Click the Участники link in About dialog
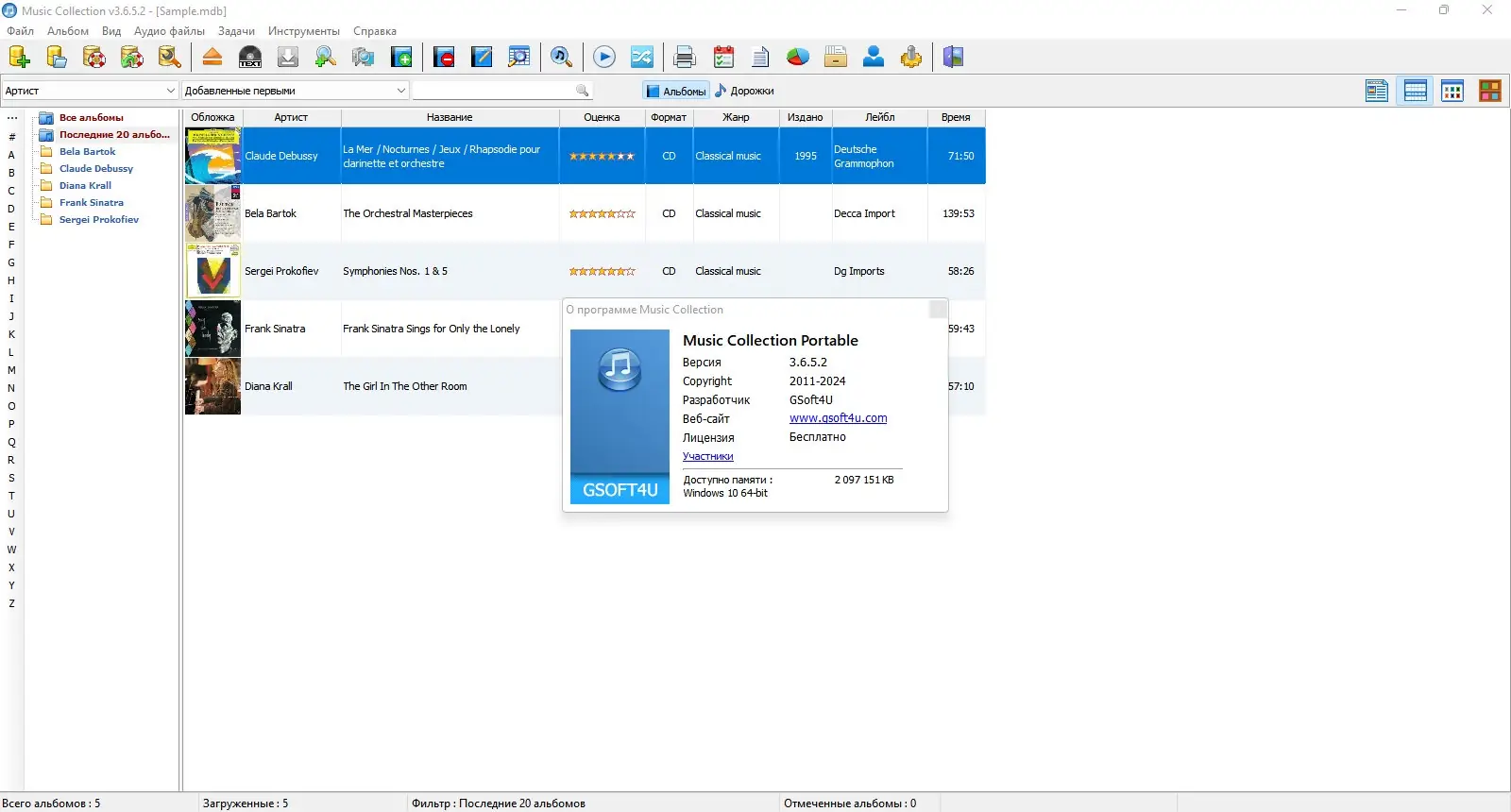The image size is (1511, 812). tap(708, 456)
